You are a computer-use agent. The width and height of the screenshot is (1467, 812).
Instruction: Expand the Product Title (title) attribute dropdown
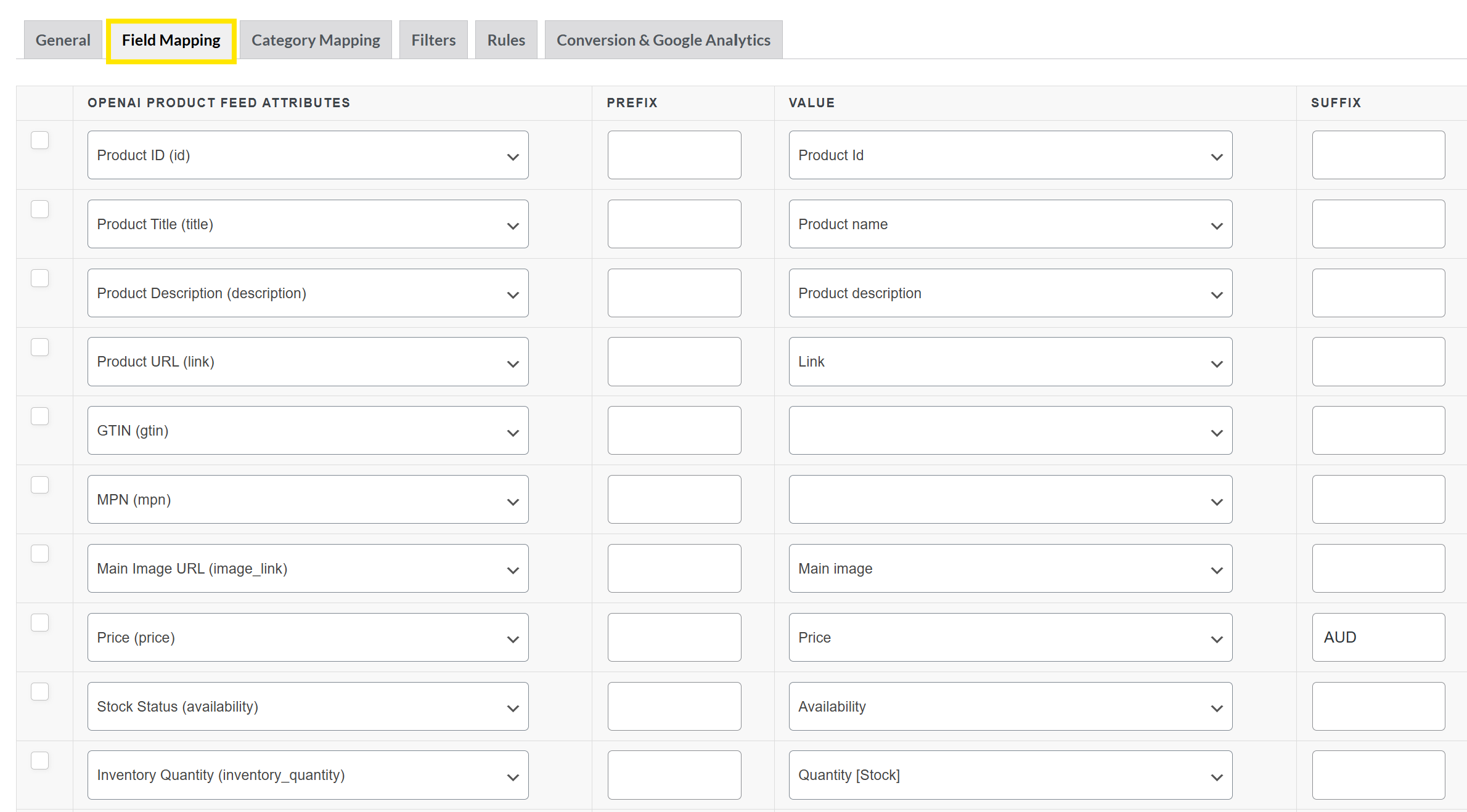click(x=308, y=224)
